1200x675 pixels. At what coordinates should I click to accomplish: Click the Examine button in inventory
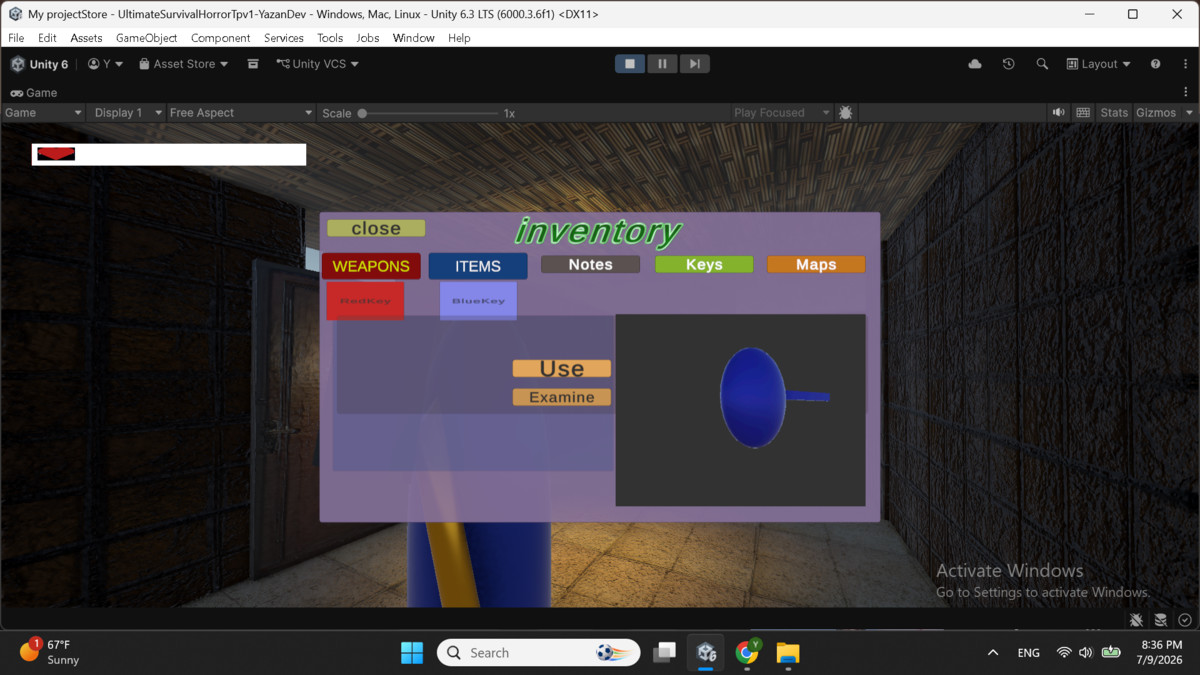click(562, 397)
